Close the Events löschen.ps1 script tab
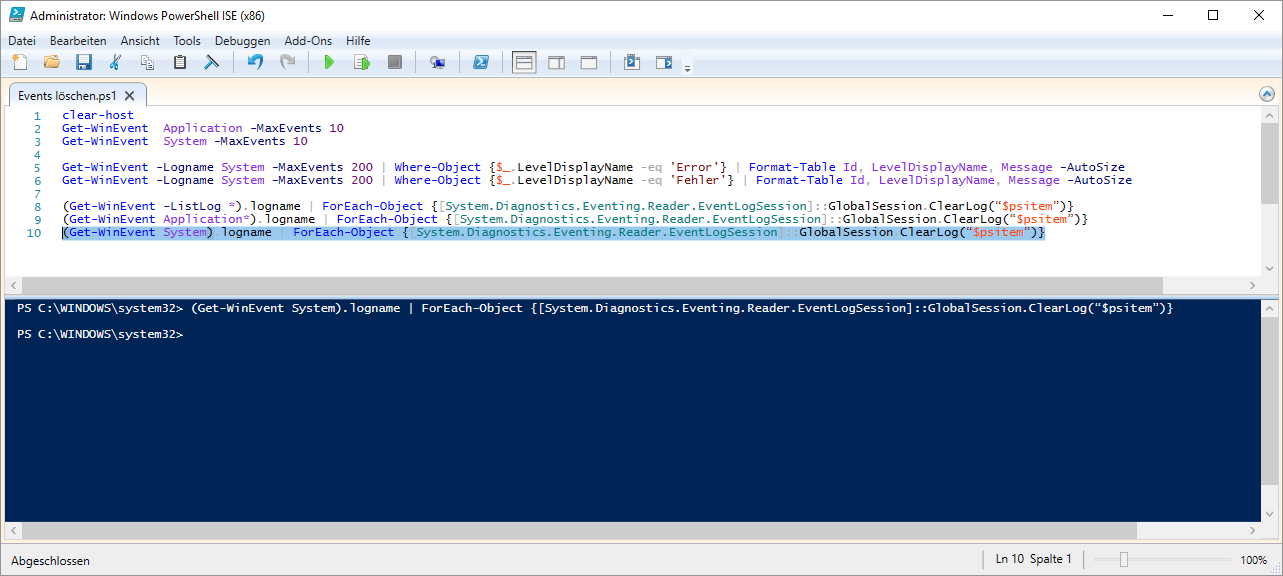The image size is (1283, 576). point(131,96)
